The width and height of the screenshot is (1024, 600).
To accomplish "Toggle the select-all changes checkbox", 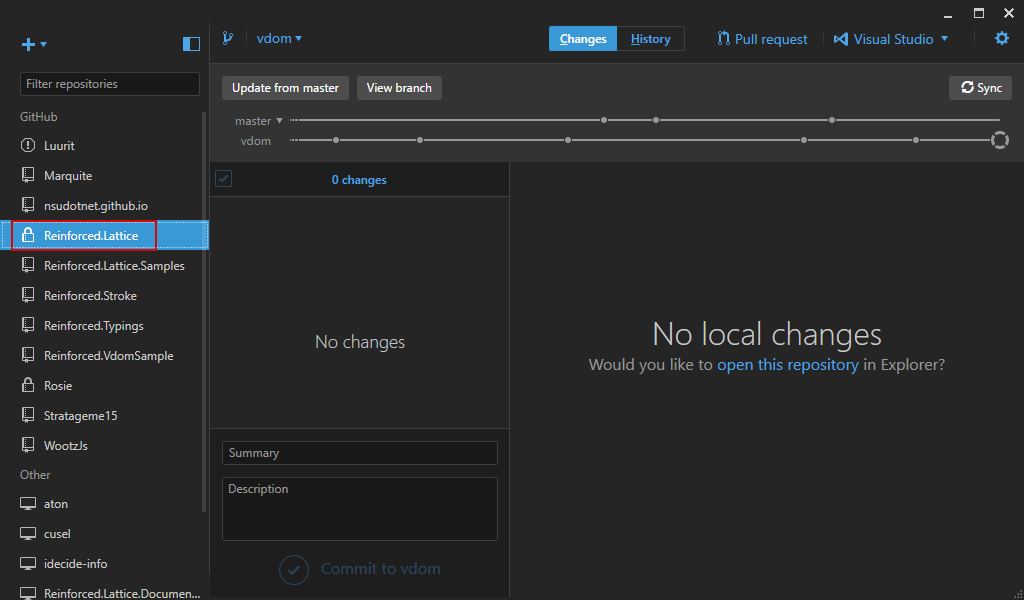I will (223, 179).
